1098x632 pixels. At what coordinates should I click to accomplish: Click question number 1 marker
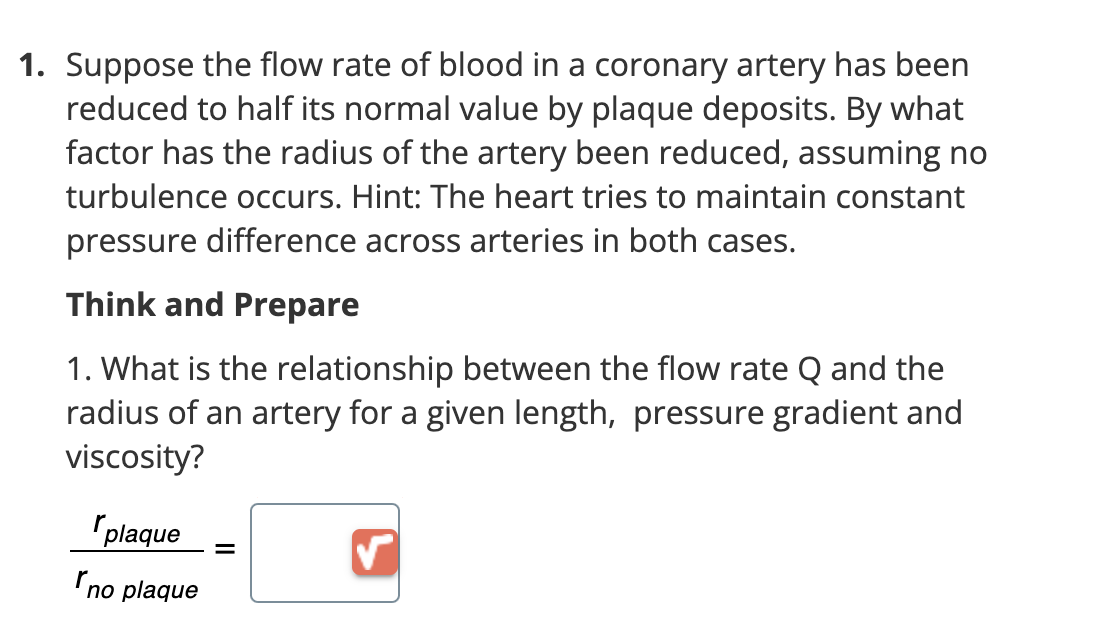[29, 64]
